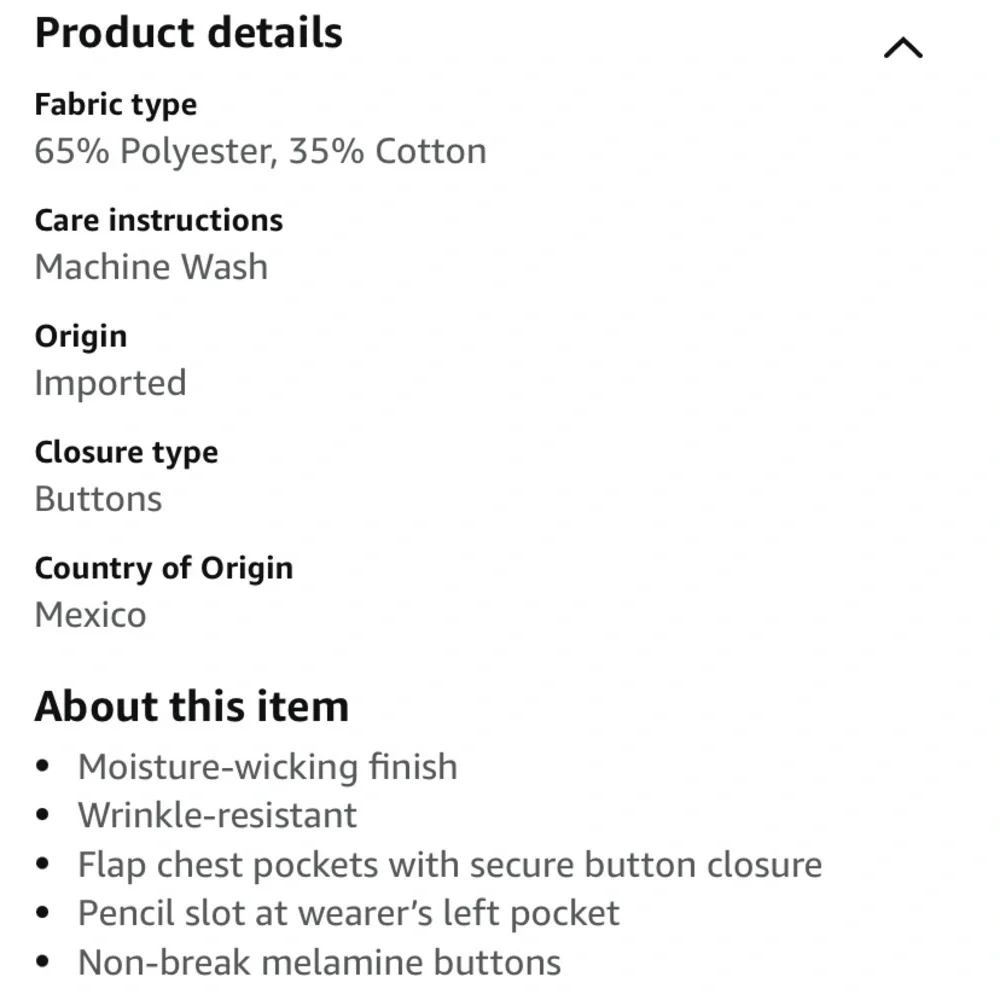Click the Pencil slot bullet text
The image size is (1000, 1000).
tap(348, 913)
